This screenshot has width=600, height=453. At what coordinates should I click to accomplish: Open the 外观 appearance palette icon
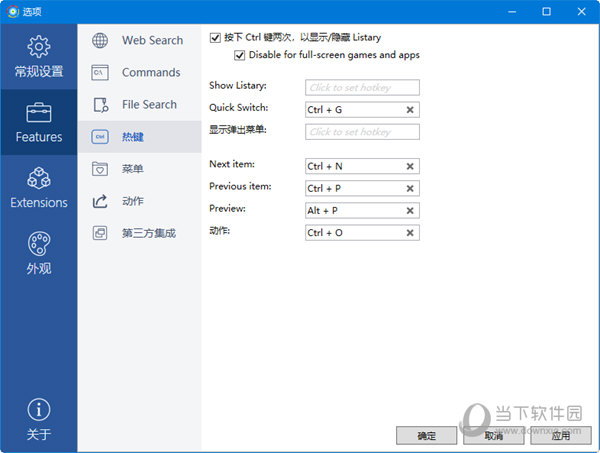click(39, 244)
